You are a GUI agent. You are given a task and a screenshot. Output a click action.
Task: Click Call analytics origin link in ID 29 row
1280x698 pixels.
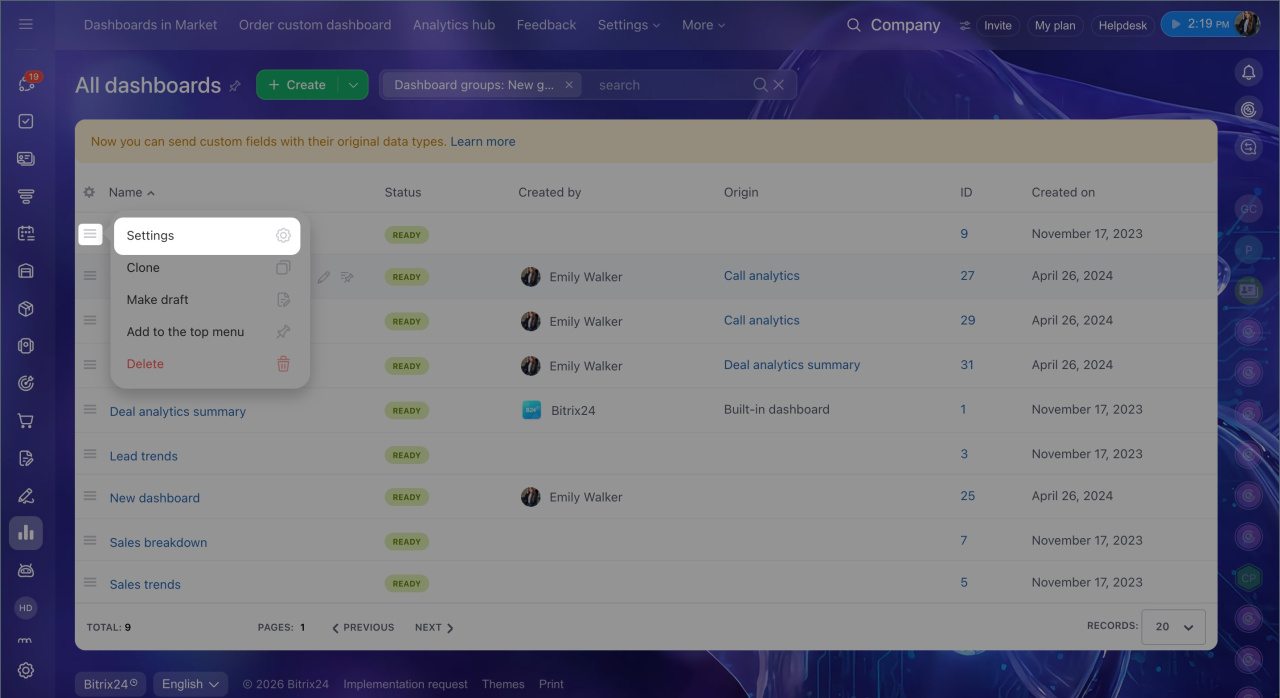pos(762,320)
